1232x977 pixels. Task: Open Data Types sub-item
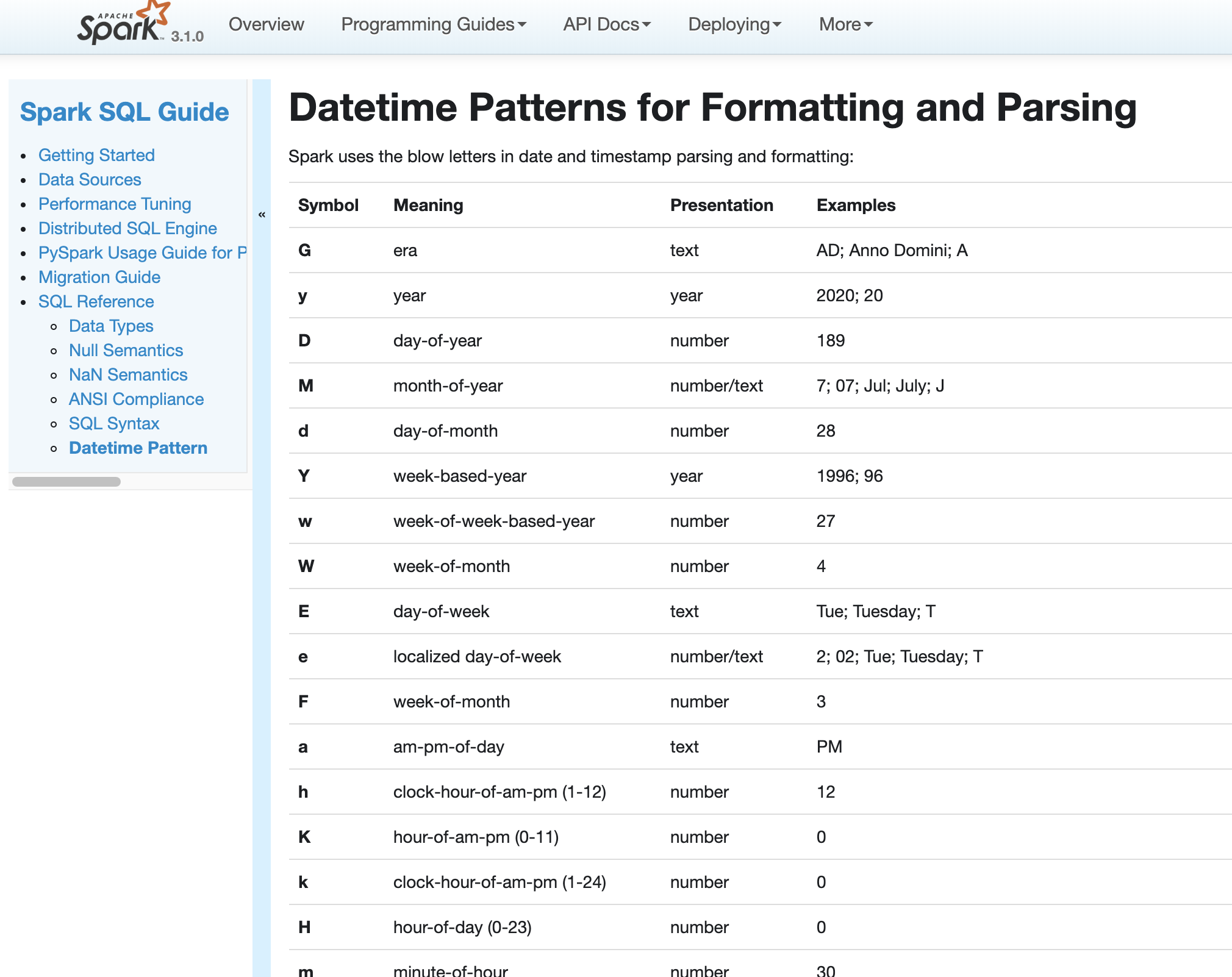click(111, 326)
